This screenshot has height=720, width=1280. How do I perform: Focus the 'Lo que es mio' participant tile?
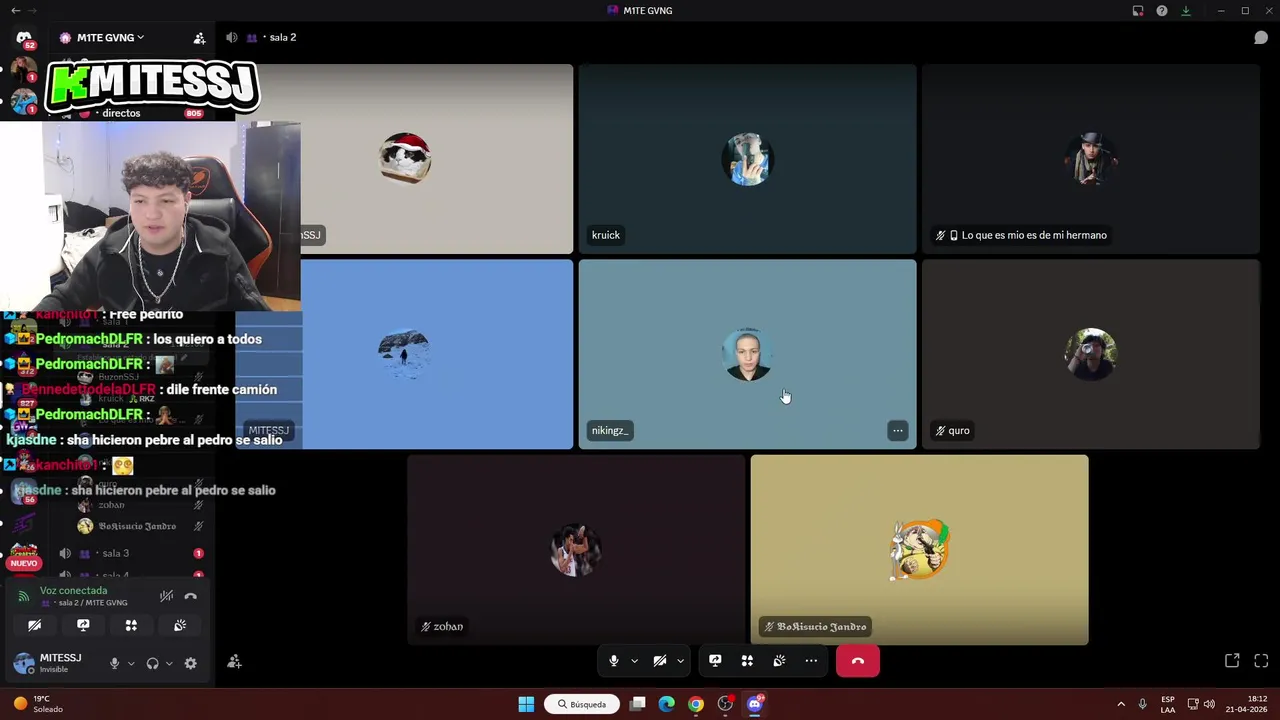coord(1091,159)
